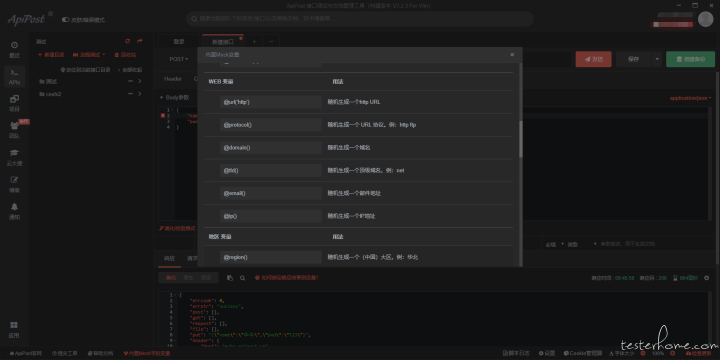The width and height of the screenshot is (720, 360).
Task: Open the application/json content type dropdown
Action: tap(690, 98)
